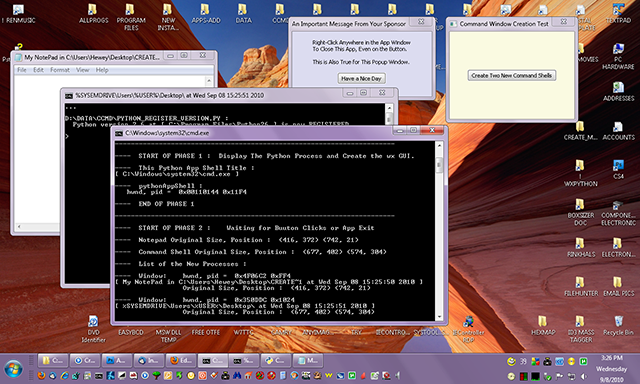Open the Format menu in My NotePad

tap(60, 70)
